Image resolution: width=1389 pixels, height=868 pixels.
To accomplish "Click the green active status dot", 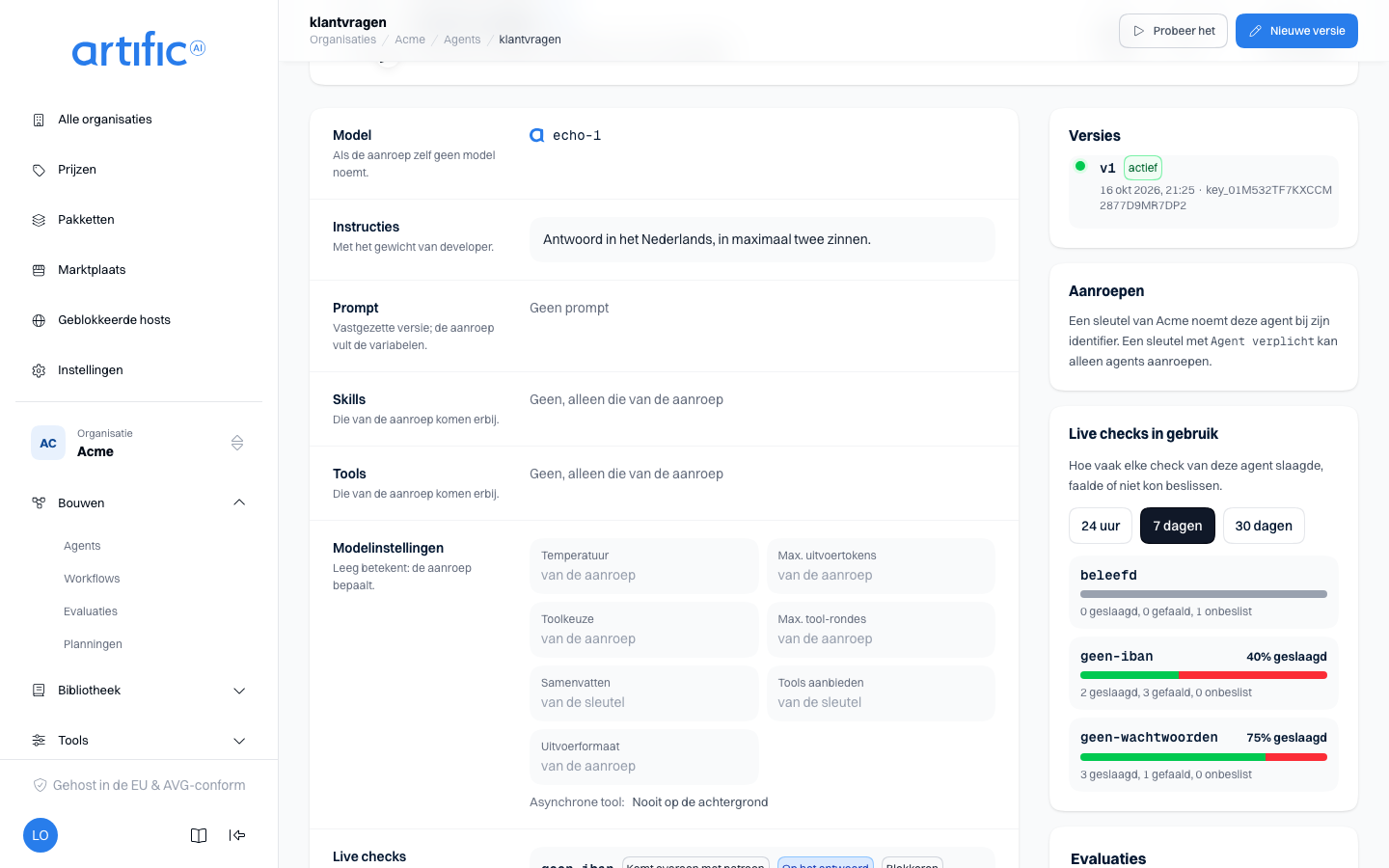I will pos(1080,166).
